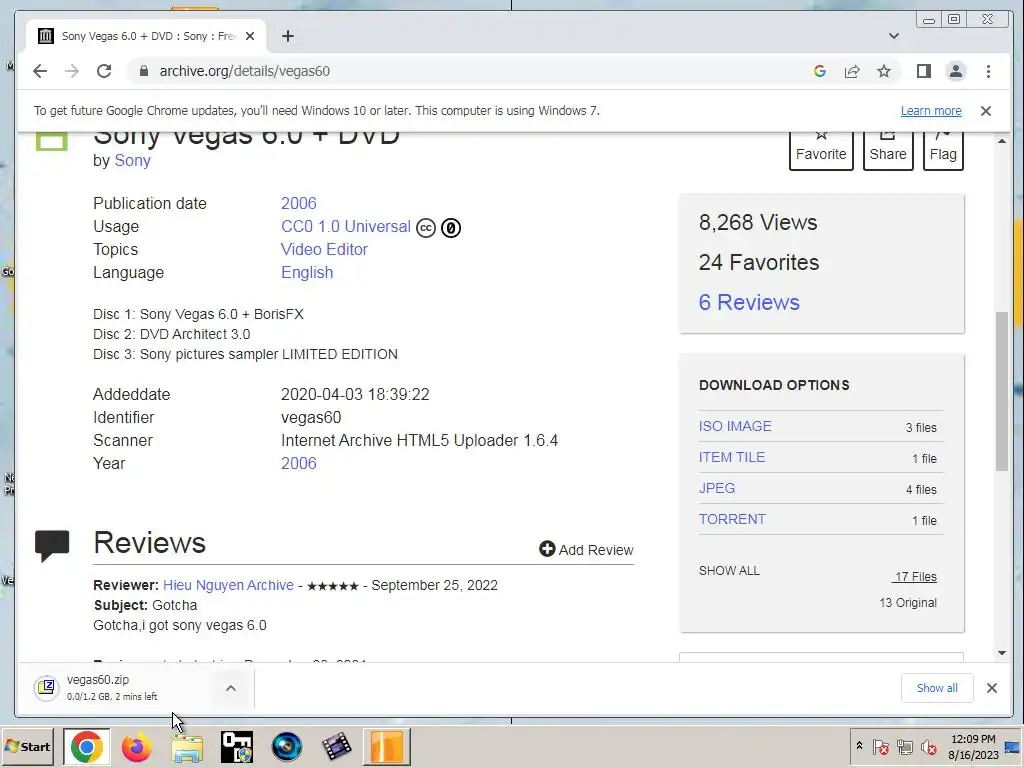
Task: Bookmark this tab with the star icon
Action: point(884,71)
